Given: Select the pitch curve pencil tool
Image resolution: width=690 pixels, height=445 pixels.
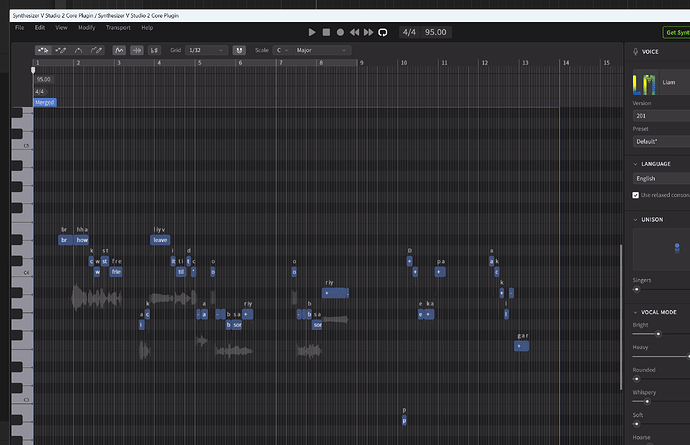Looking at the screenshot, I should pos(96,51).
